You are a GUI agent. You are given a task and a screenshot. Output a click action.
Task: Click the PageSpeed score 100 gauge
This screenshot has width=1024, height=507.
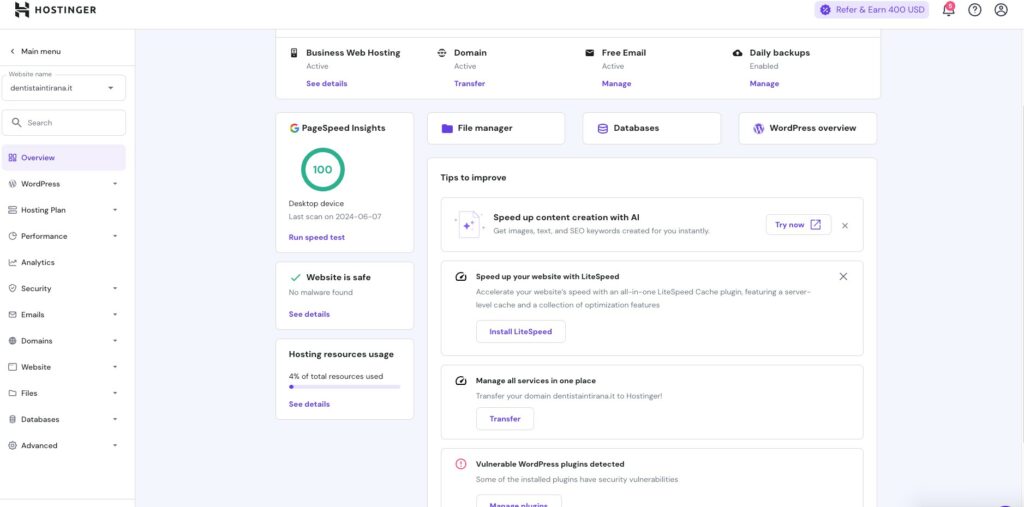[x=323, y=169]
